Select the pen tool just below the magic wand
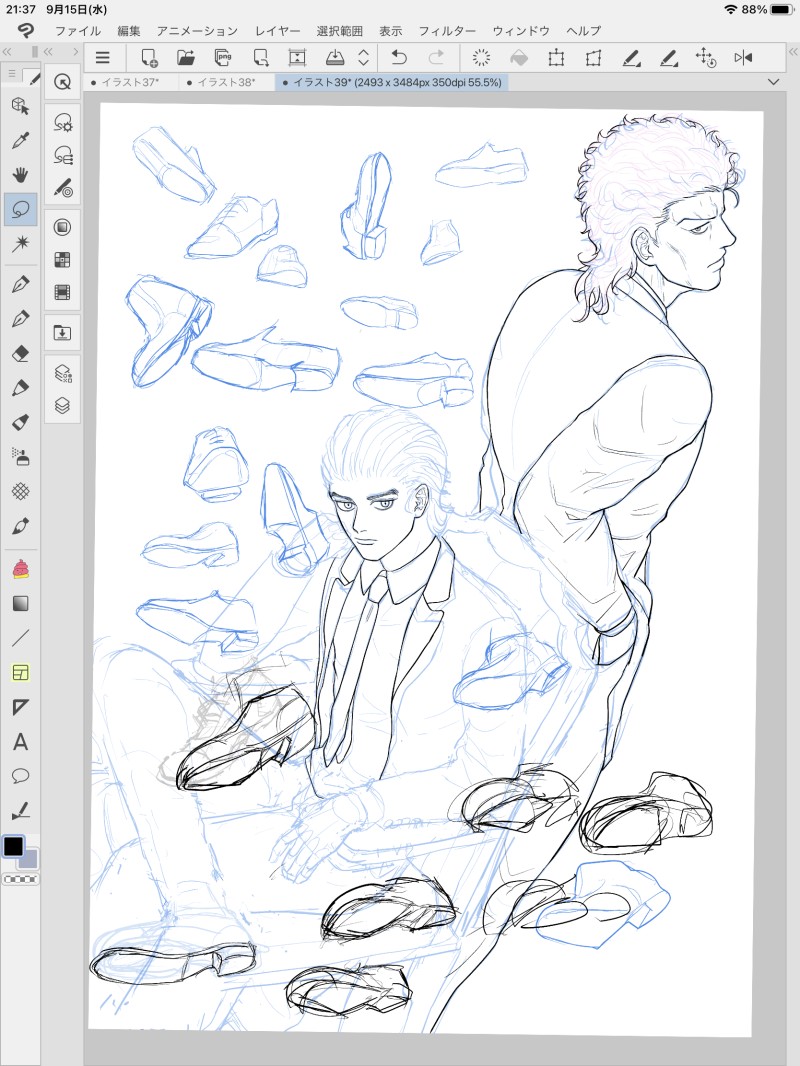This screenshot has height=1066, width=800. 20,284
